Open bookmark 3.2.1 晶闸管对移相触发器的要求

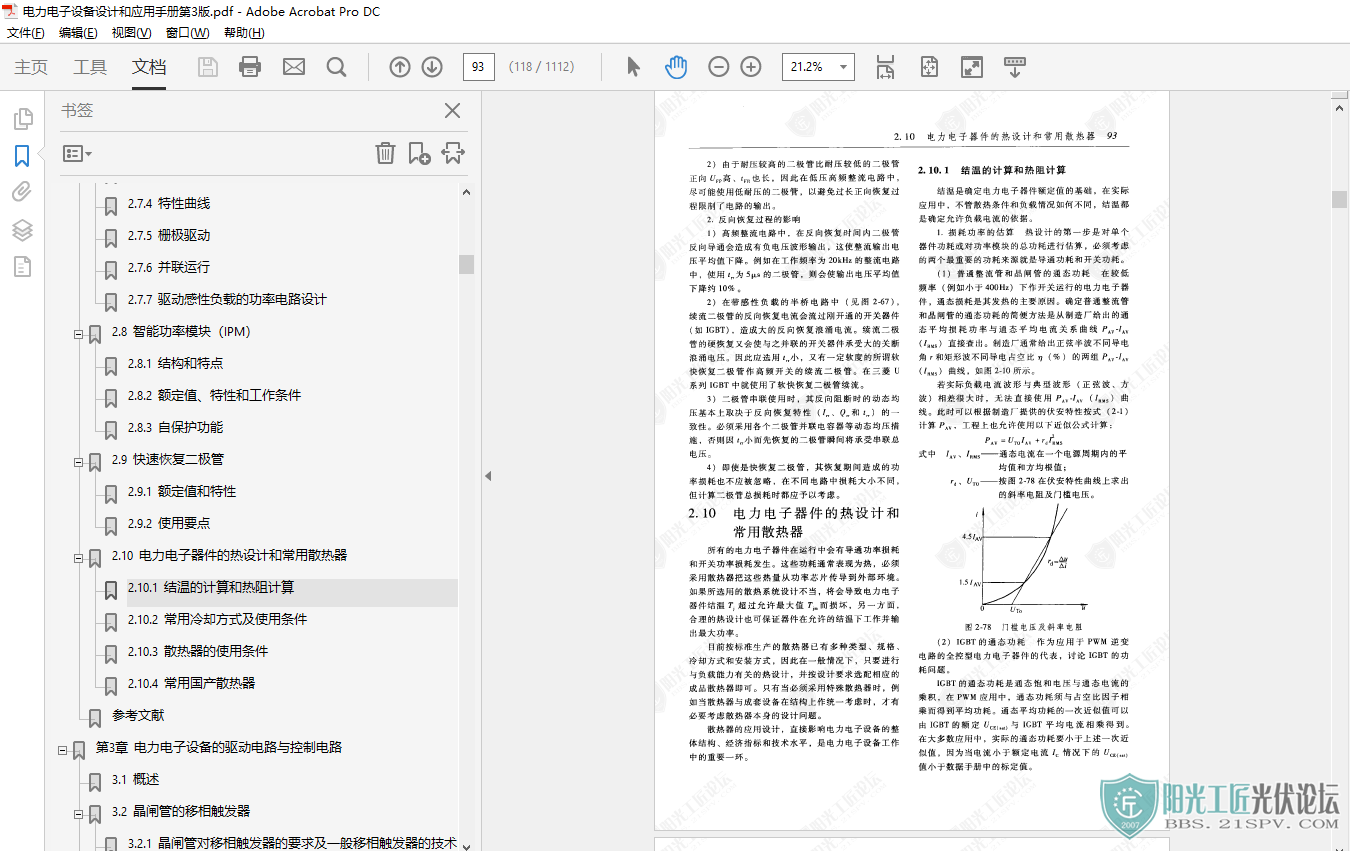tap(292, 843)
